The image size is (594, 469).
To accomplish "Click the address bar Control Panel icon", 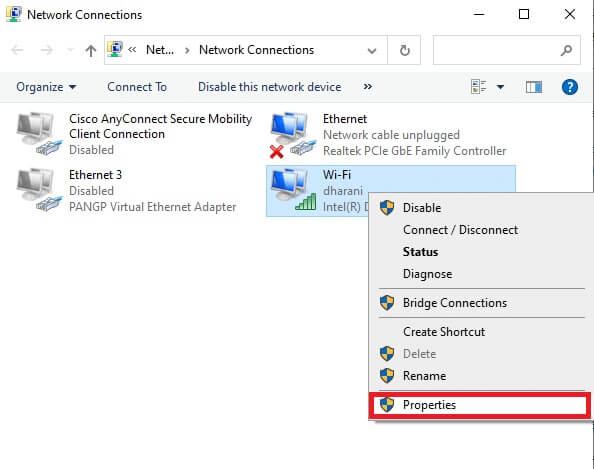I will pos(115,49).
